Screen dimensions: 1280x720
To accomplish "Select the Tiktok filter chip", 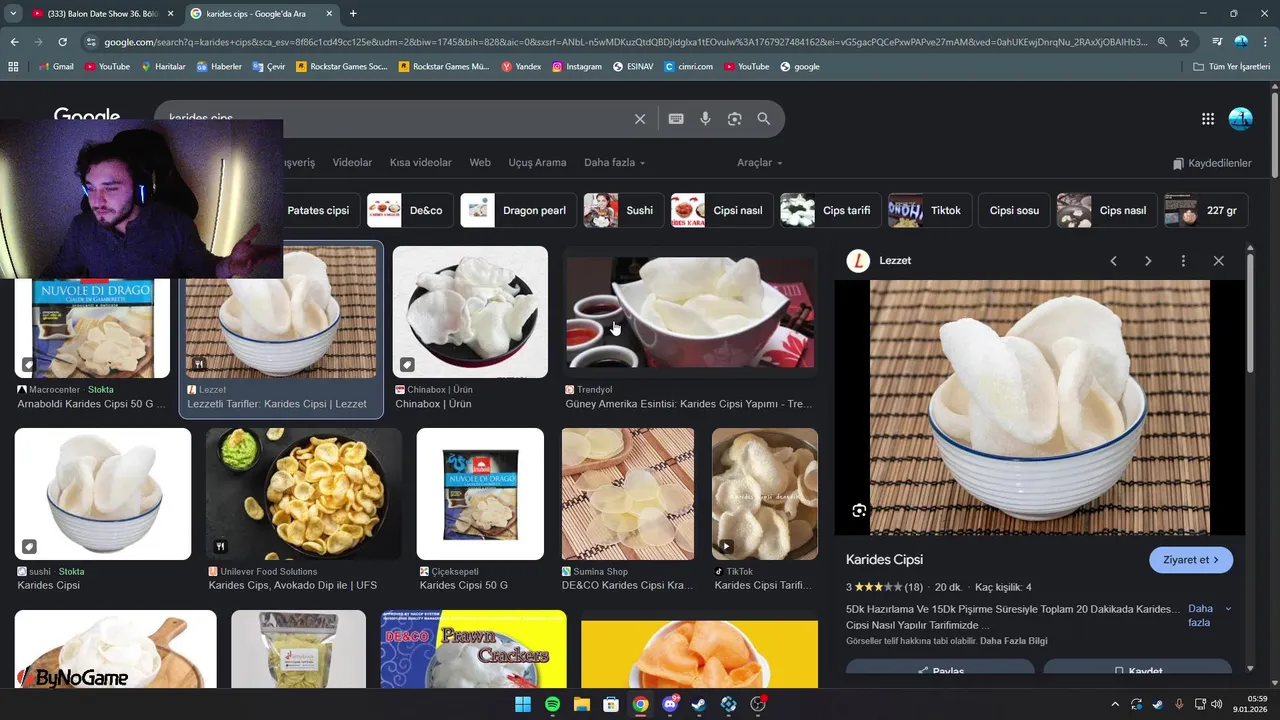I will point(930,211).
